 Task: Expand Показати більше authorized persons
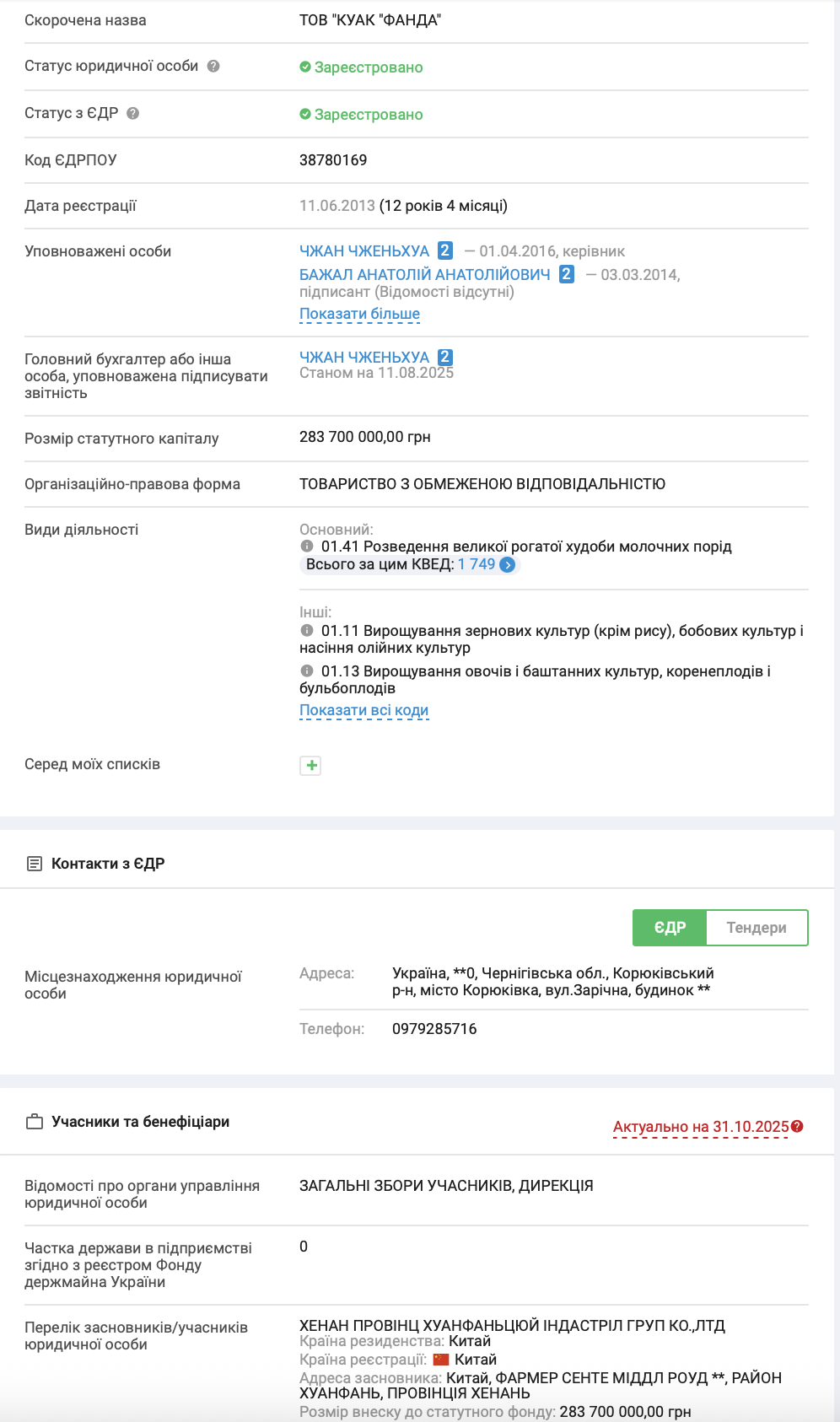coord(359,314)
